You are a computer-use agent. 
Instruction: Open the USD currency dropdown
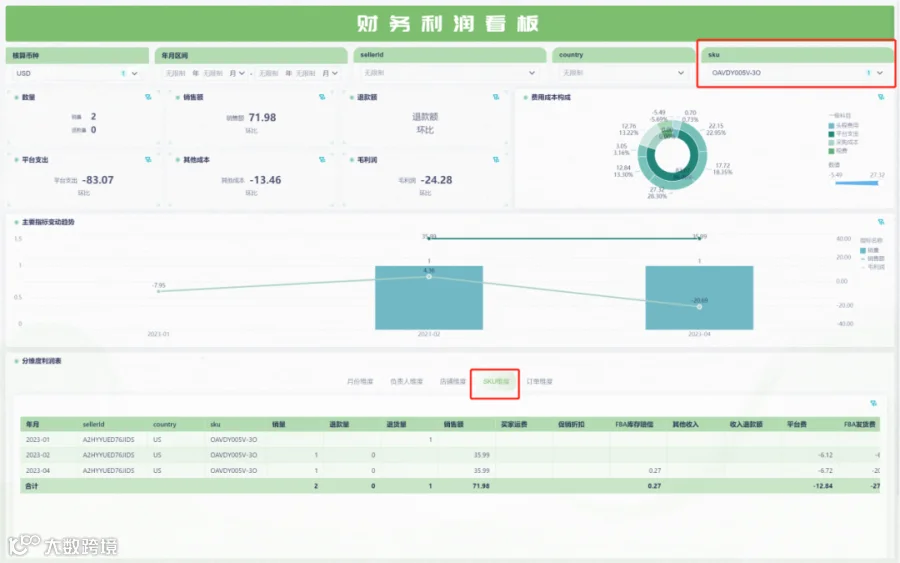(77, 73)
